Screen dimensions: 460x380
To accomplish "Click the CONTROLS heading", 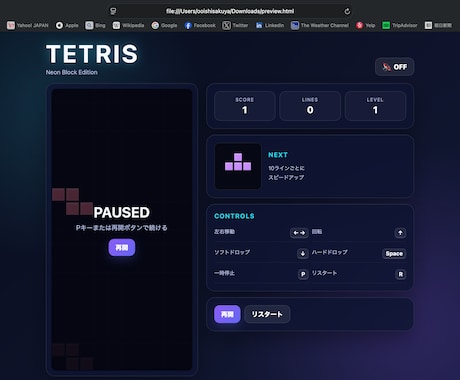I will click(234, 216).
